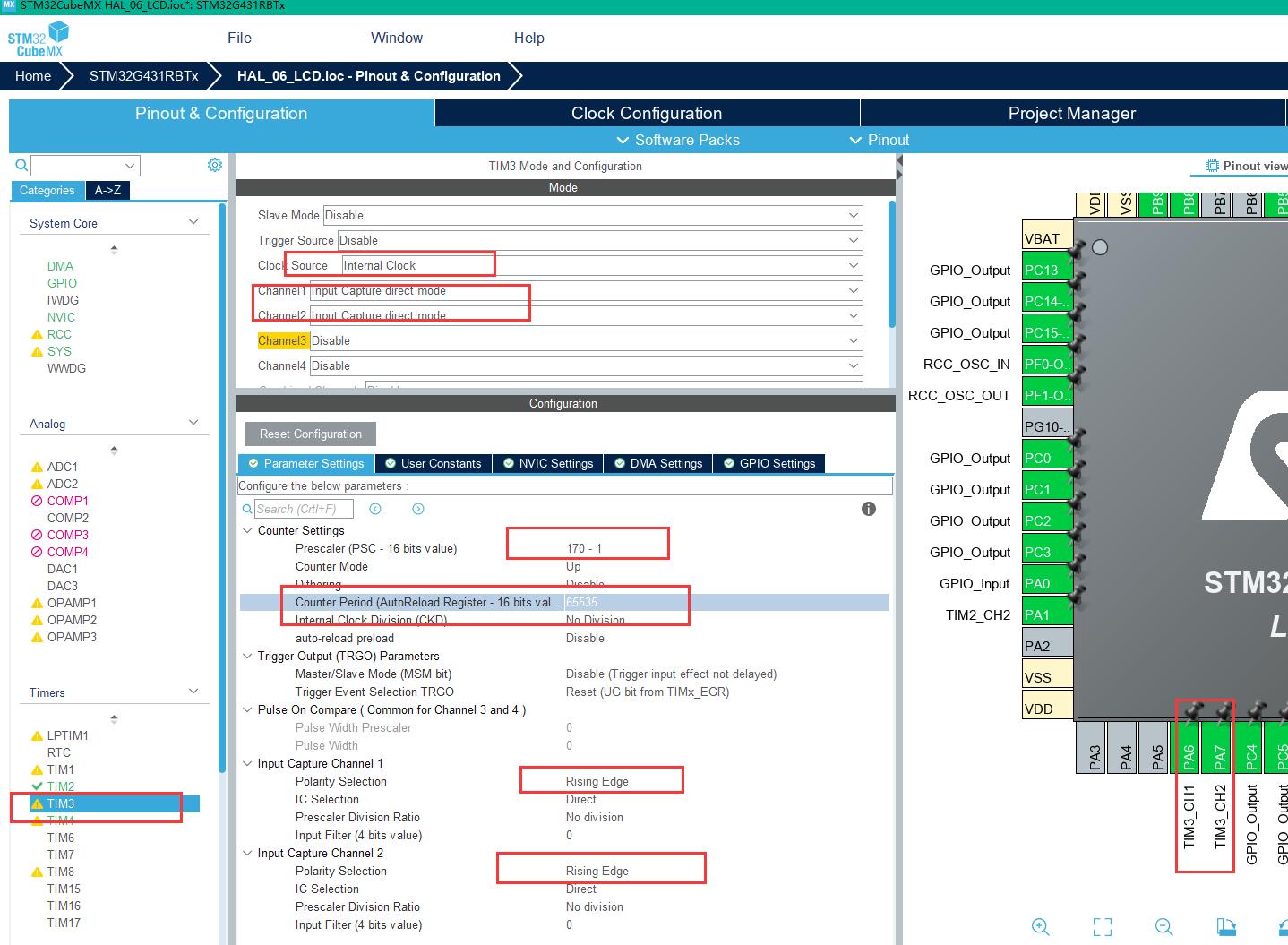Open the Help menu
The image size is (1288, 945).
(x=529, y=38)
